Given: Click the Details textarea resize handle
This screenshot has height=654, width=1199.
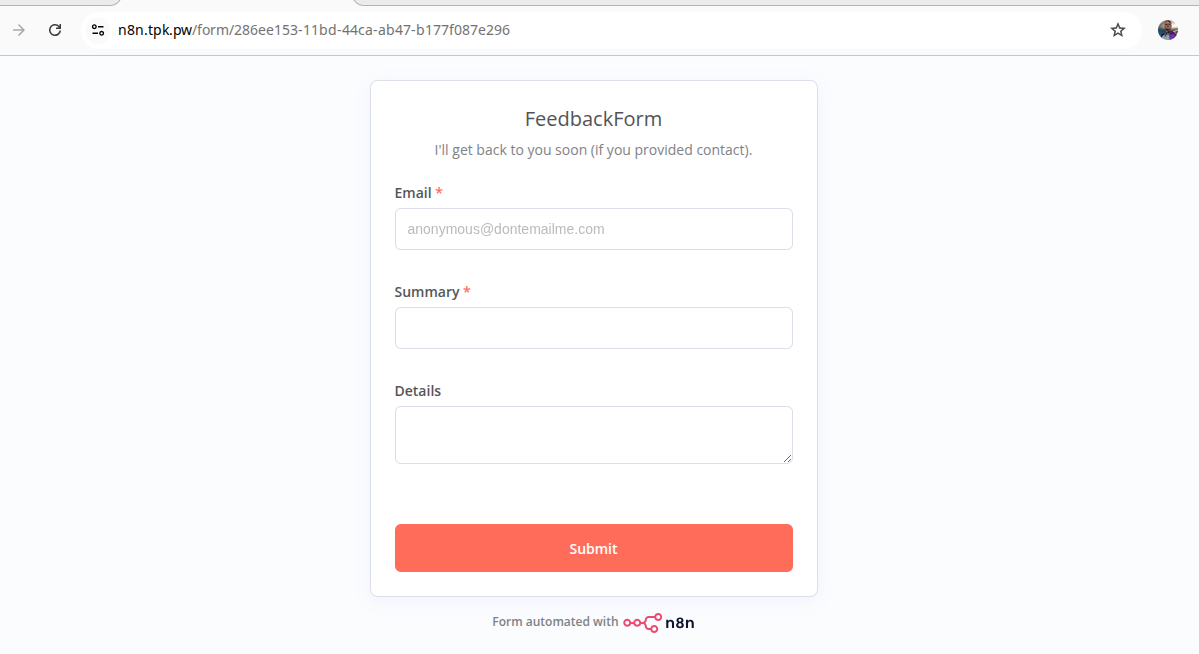Looking at the screenshot, I should click(x=787, y=458).
